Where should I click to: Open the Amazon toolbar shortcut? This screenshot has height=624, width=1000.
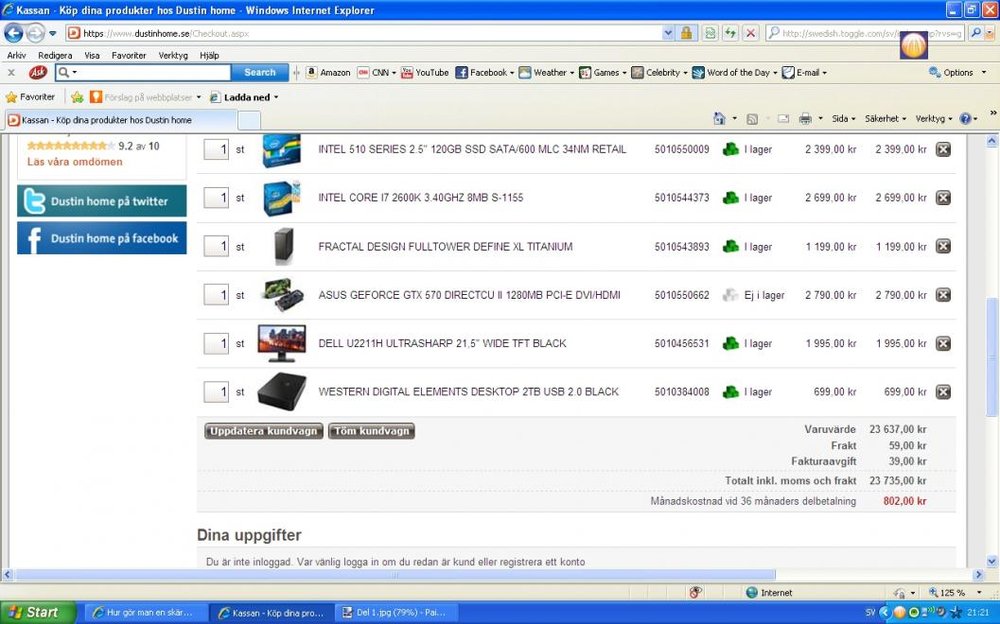328,73
